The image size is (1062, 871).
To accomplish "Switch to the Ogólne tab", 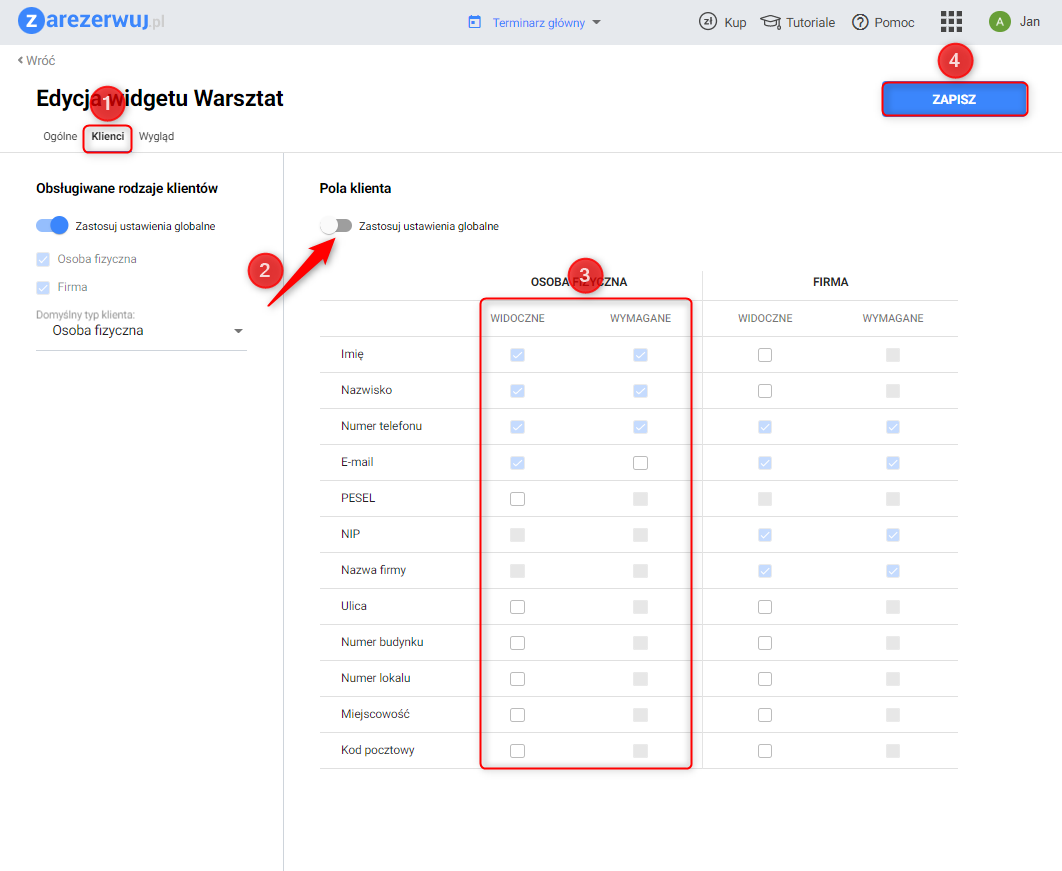I will (60, 136).
